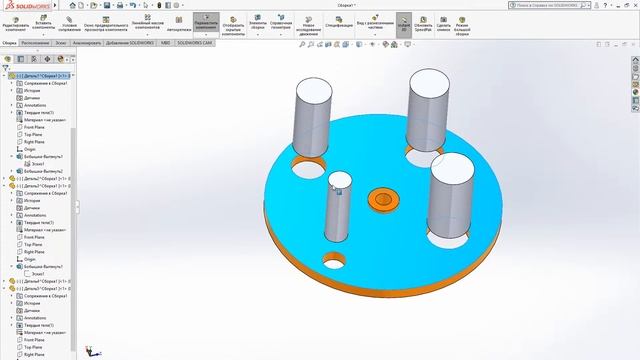The width and height of the screenshot is (640, 360).
Task: Click the help question mark button
Action: point(605,5)
